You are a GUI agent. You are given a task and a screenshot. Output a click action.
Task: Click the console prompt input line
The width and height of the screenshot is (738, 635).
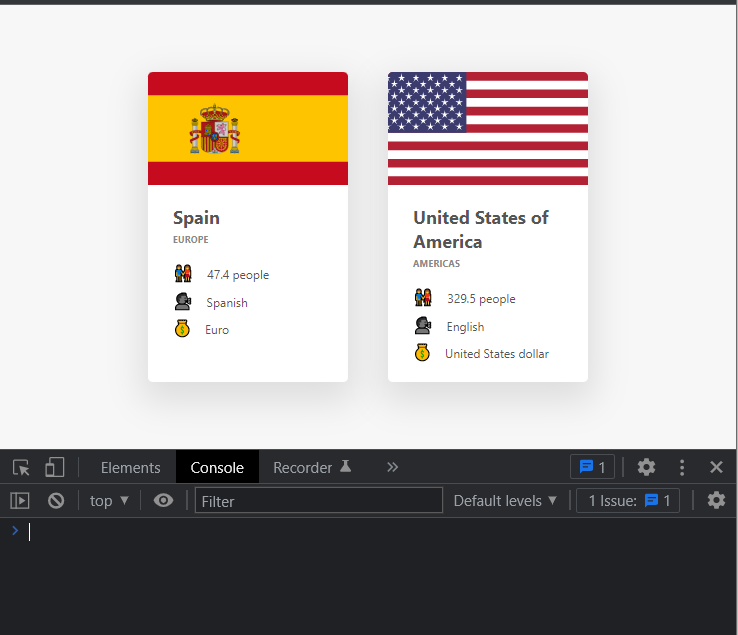[377, 532]
